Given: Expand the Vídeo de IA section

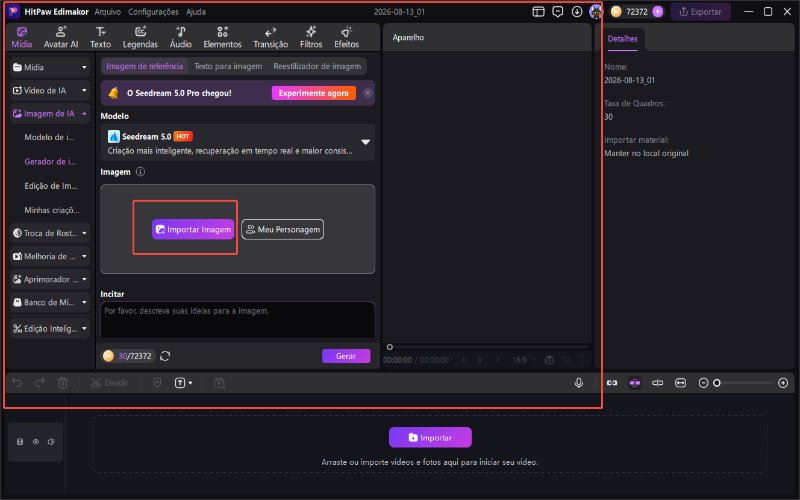Looking at the screenshot, I should coord(49,90).
